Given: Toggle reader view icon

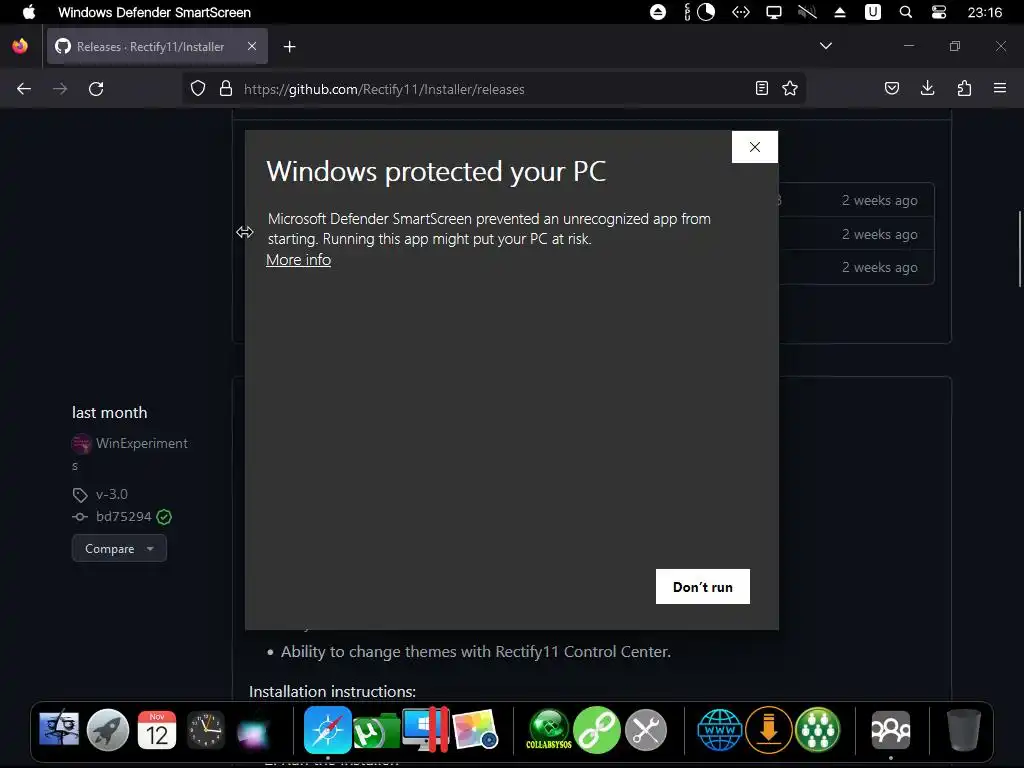Looking at the screenshot, I should [x=761, y=88].
